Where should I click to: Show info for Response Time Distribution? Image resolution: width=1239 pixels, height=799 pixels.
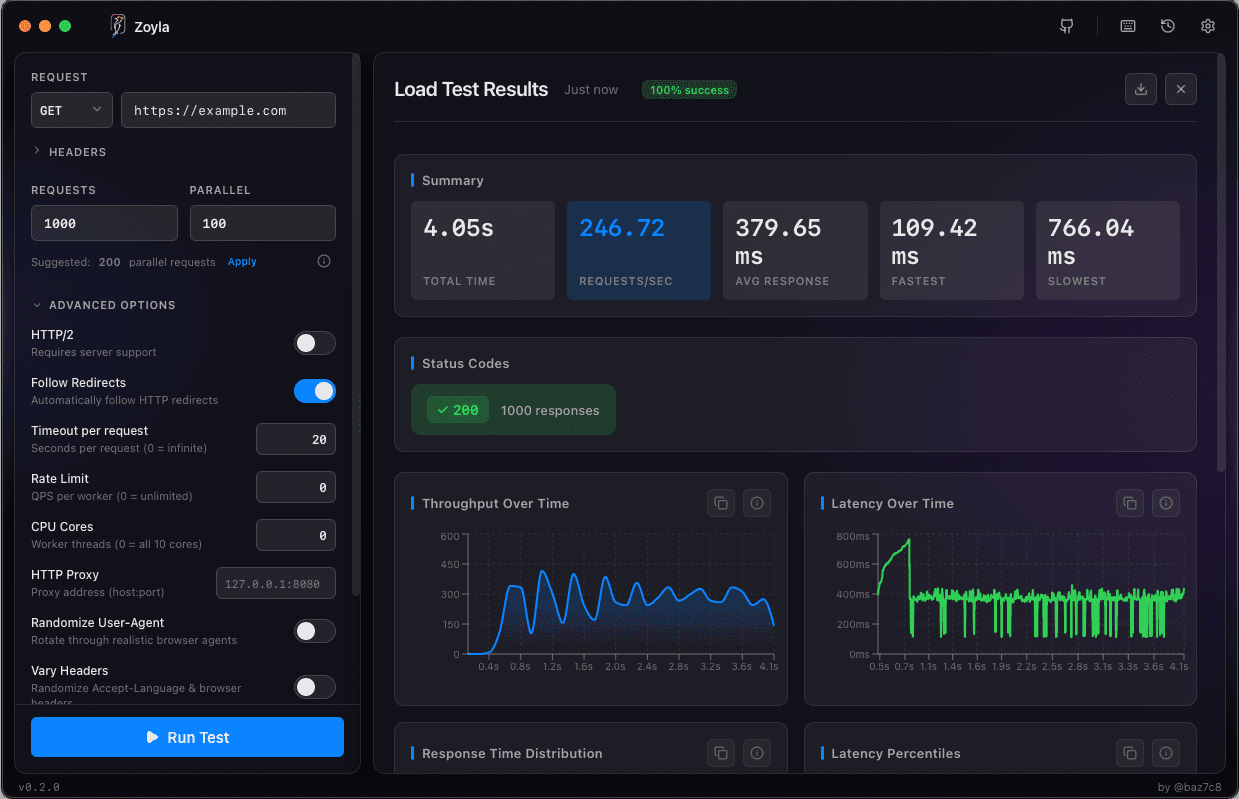pos(756,753)
